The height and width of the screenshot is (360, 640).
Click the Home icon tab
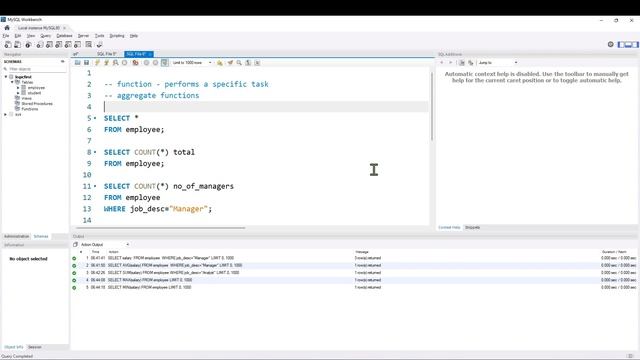tap(7, 28)
